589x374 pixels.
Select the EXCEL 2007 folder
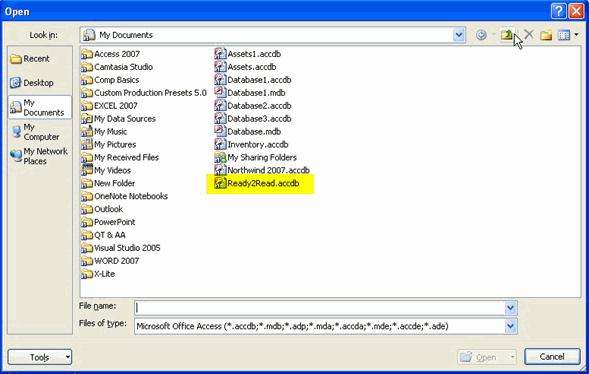point(110,106)
